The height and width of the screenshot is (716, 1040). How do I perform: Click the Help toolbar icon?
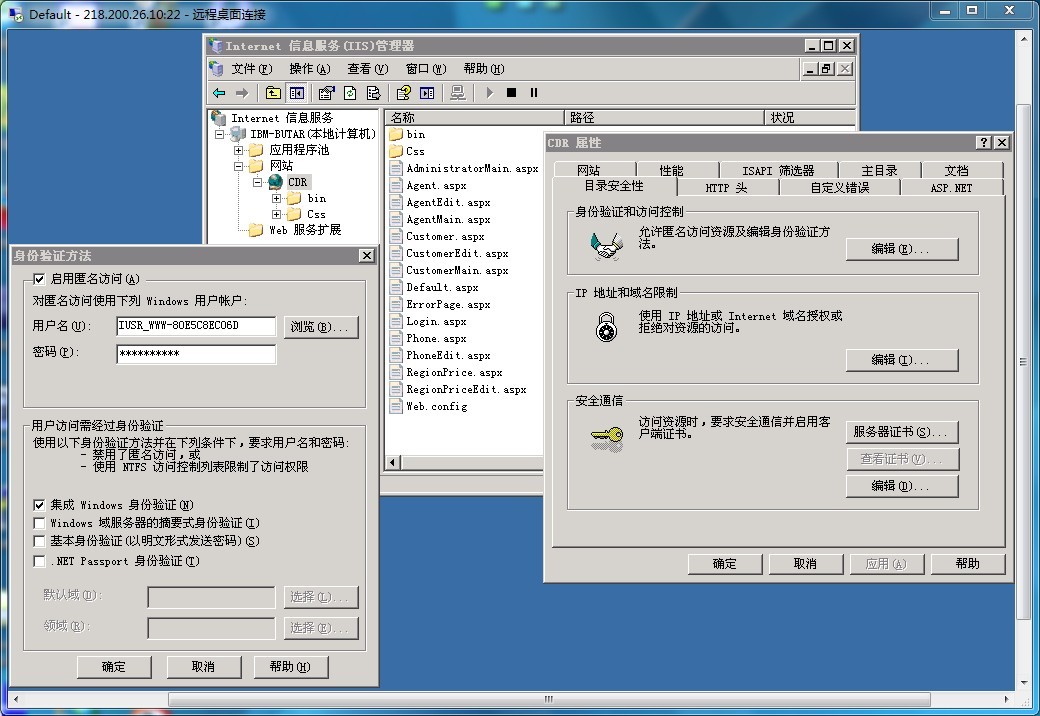[x=403, y=93]
